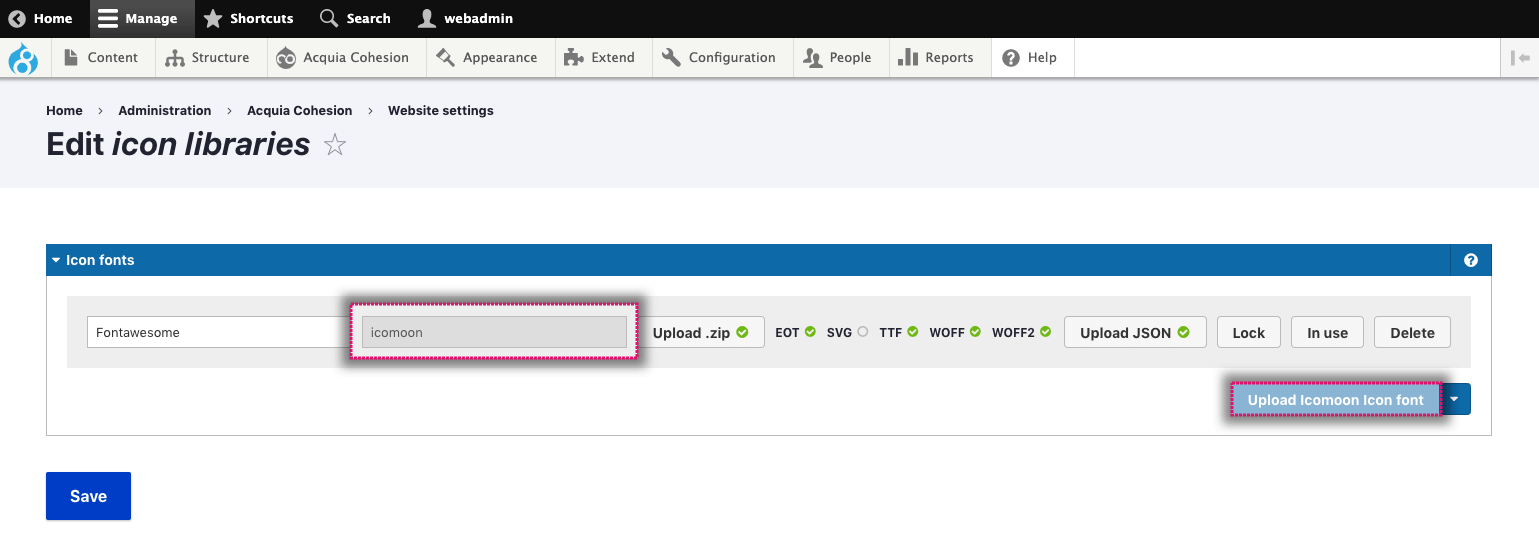Screen dimensions: 1539x551
Task: Open the Appearance admin menu
Action: (488, 57)
